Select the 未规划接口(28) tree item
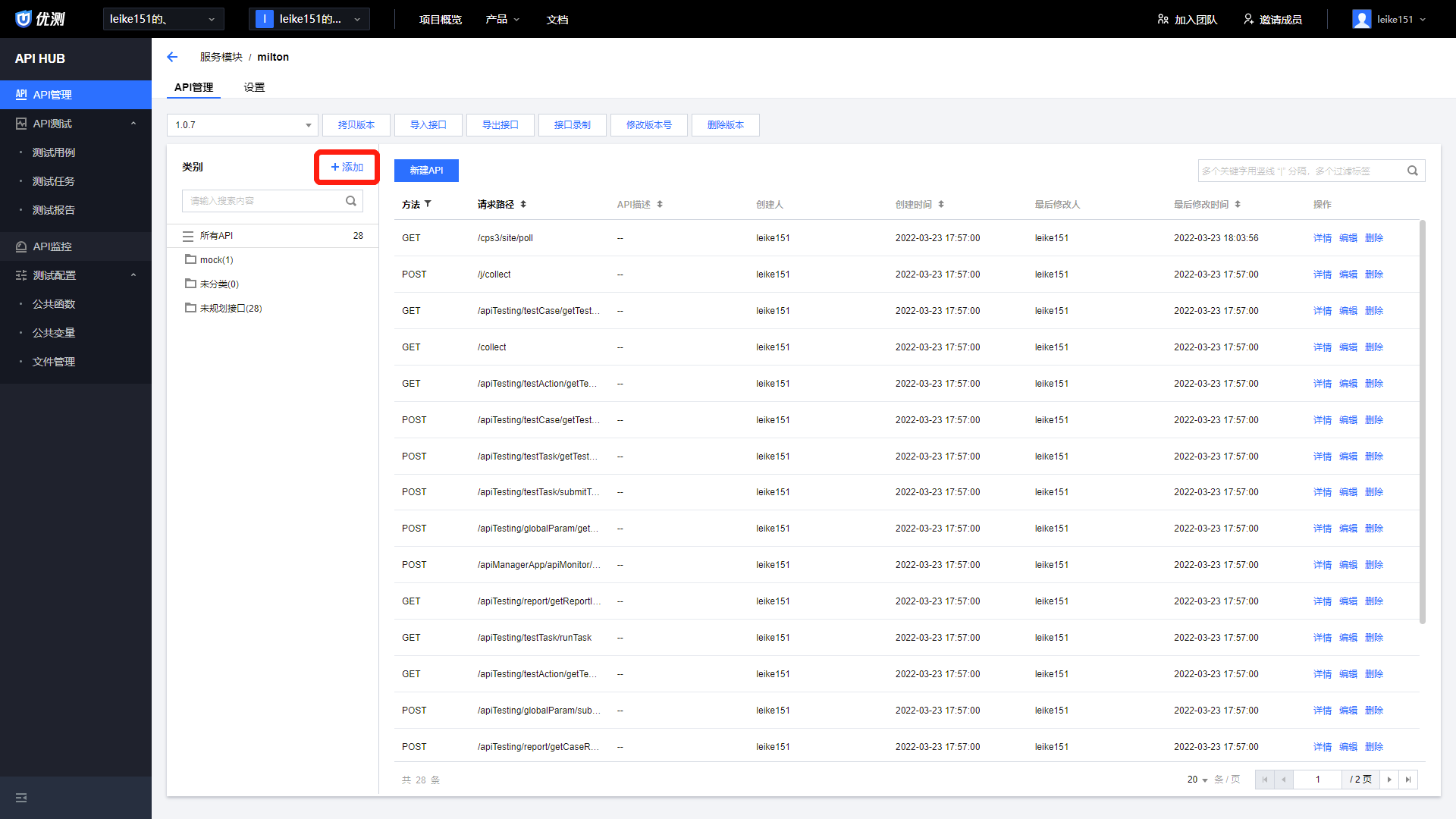 click(x=231, y=308)
